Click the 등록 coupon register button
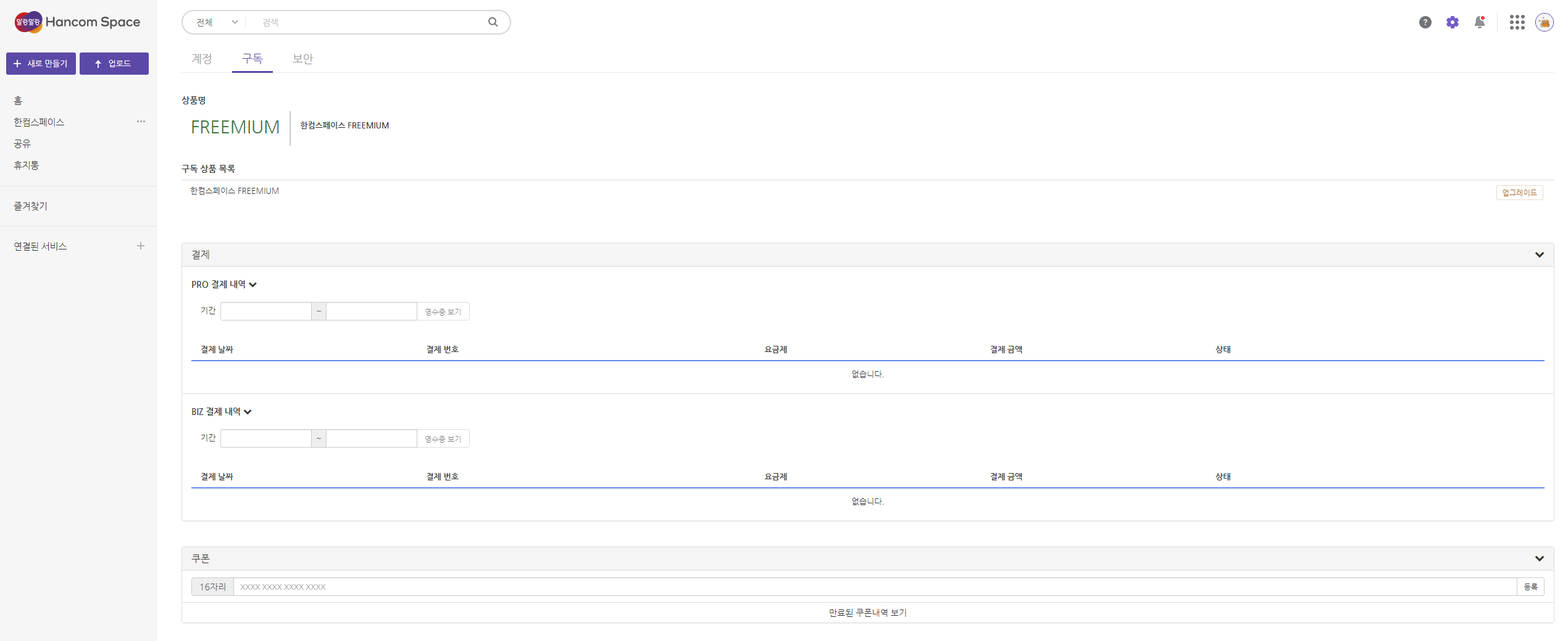Image resolution: width=1568 pixels, height=641 pixels. pyautogui.click(x=1530, y=587)
